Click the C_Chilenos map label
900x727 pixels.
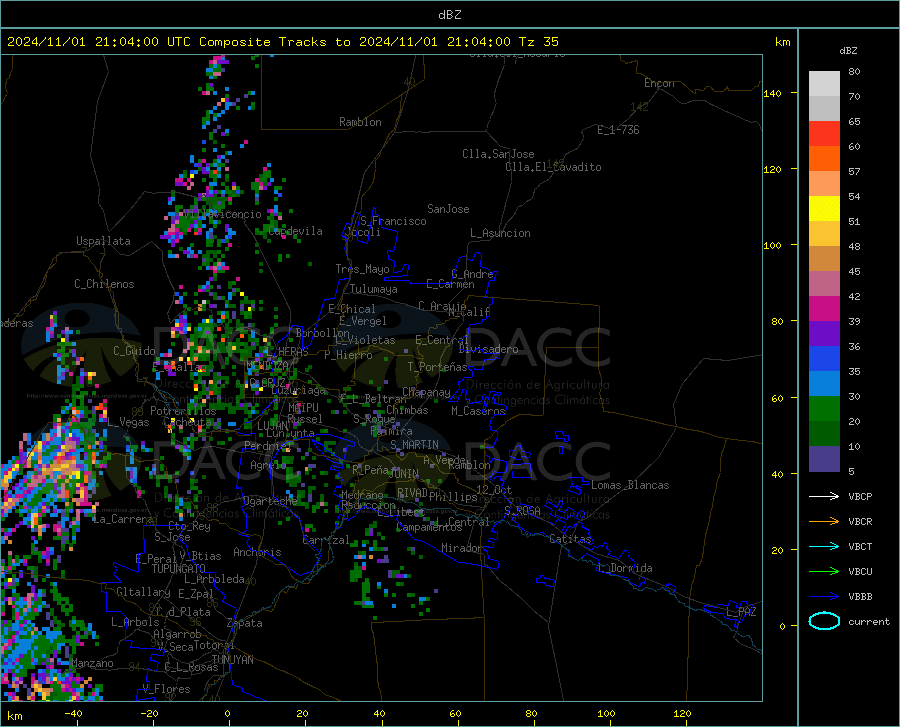104,284
